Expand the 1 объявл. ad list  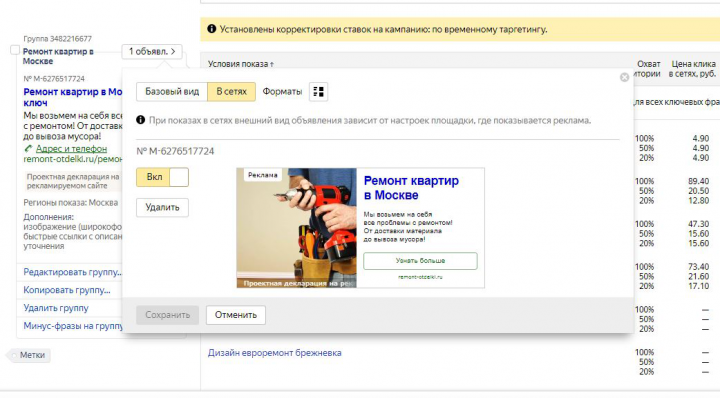click(152, 51)
